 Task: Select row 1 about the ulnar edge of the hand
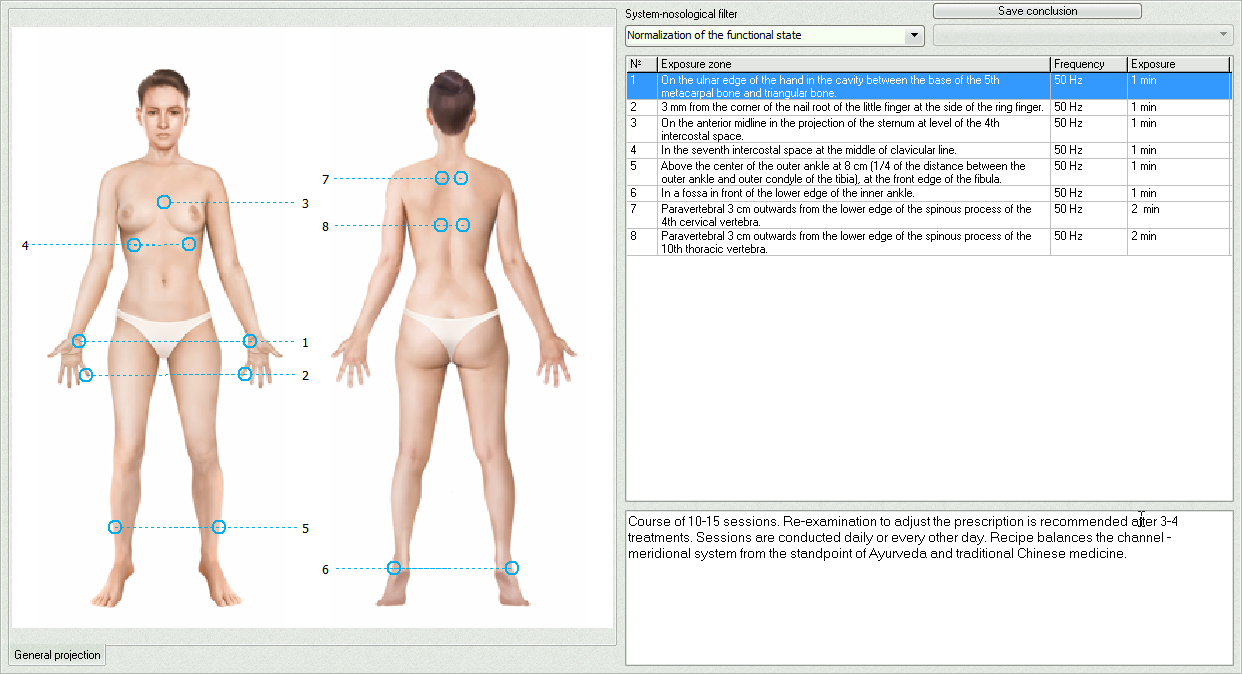929,86
